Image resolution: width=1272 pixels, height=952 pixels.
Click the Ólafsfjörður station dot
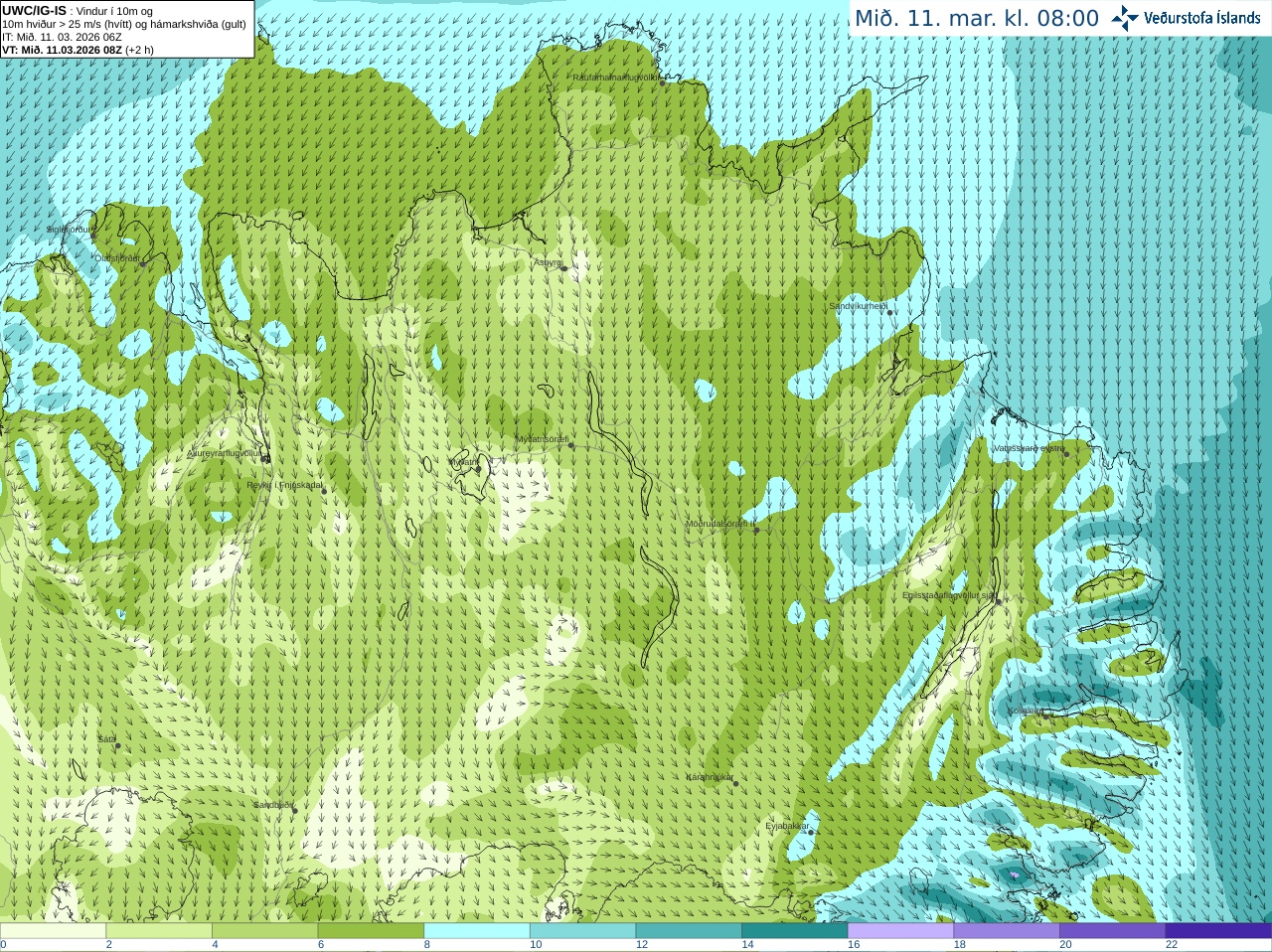pyautogui.click(x=143, y=263)
